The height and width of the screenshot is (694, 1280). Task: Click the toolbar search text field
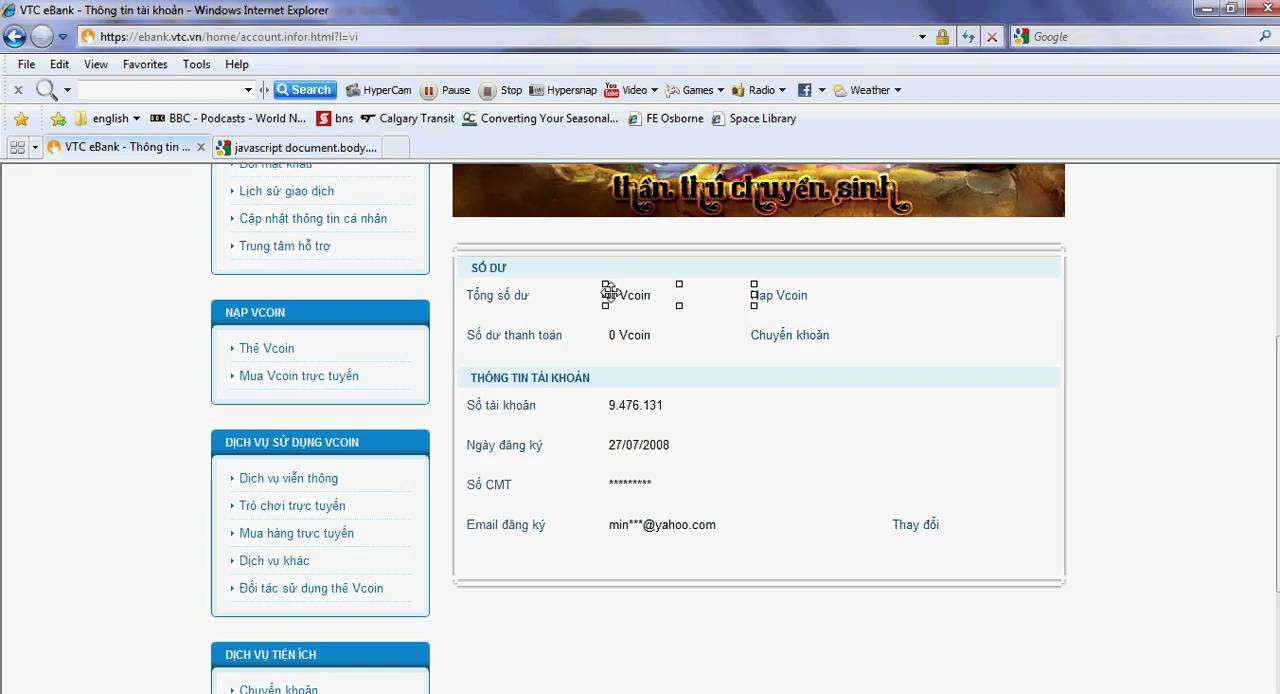click(x=160, y=90)
